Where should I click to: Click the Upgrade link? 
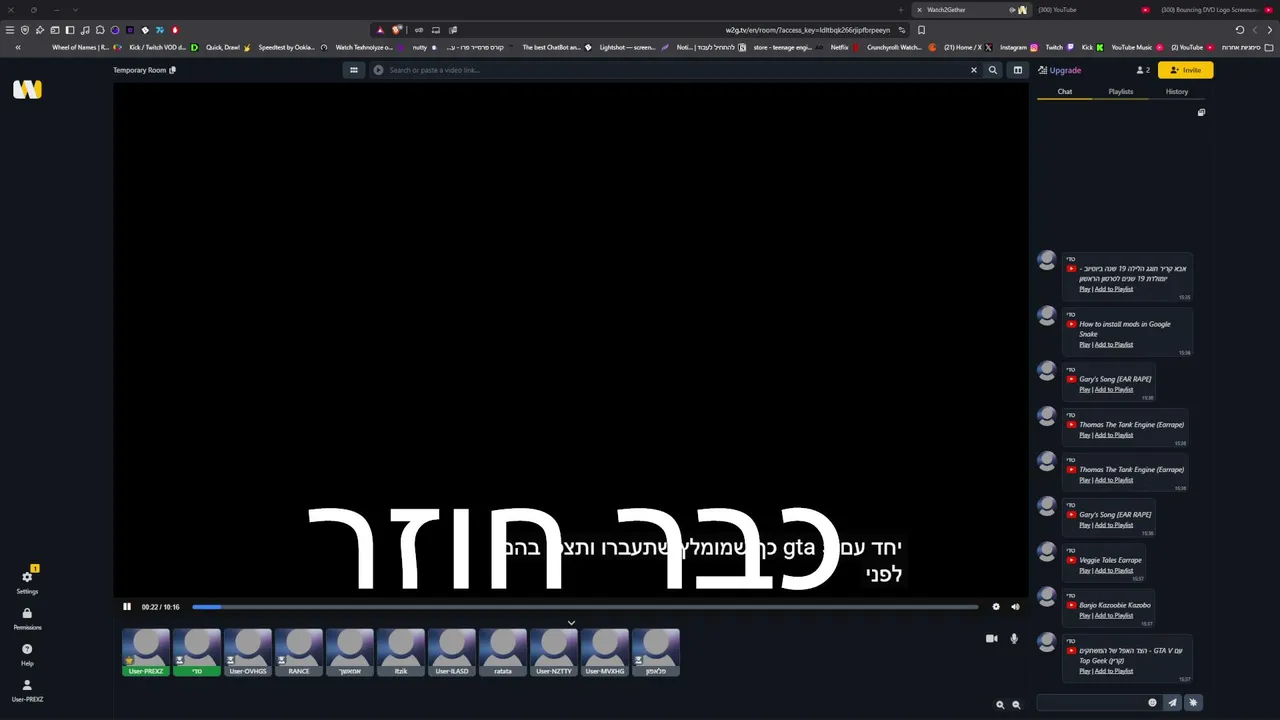pyautogui.click(x=1059, y=70)
